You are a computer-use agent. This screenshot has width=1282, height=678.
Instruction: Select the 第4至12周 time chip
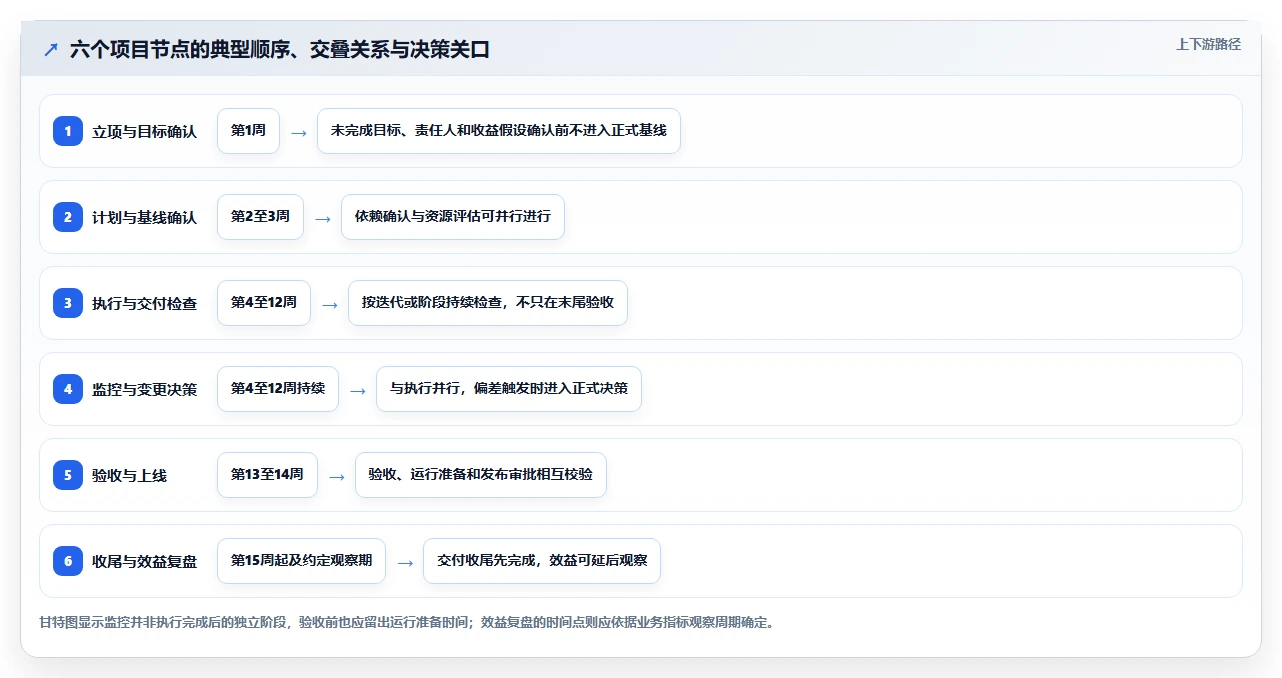click(264, 303)
